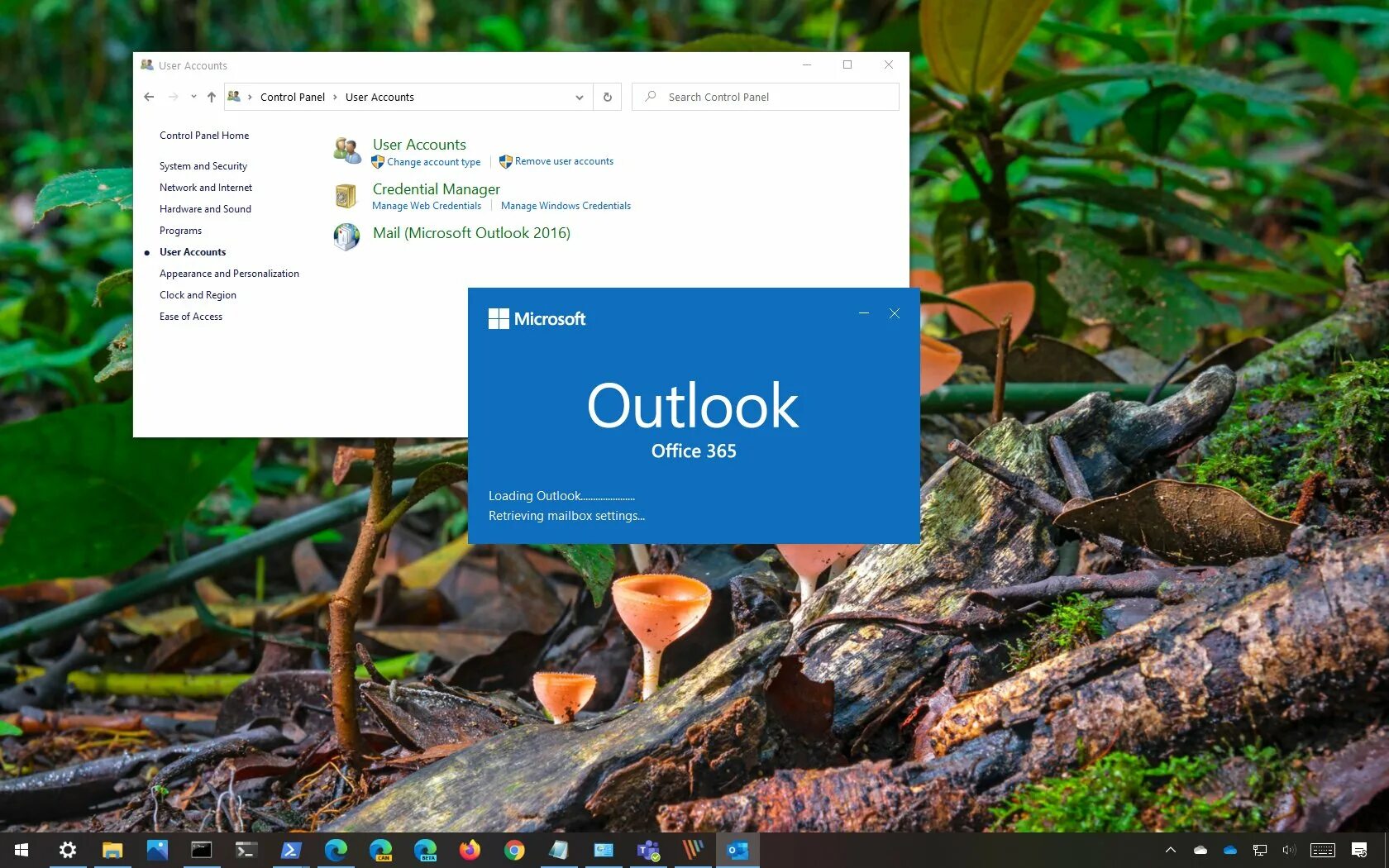Show hidden system tray icons
The width and height of the screenshot is (1389, 868).
1171,850
